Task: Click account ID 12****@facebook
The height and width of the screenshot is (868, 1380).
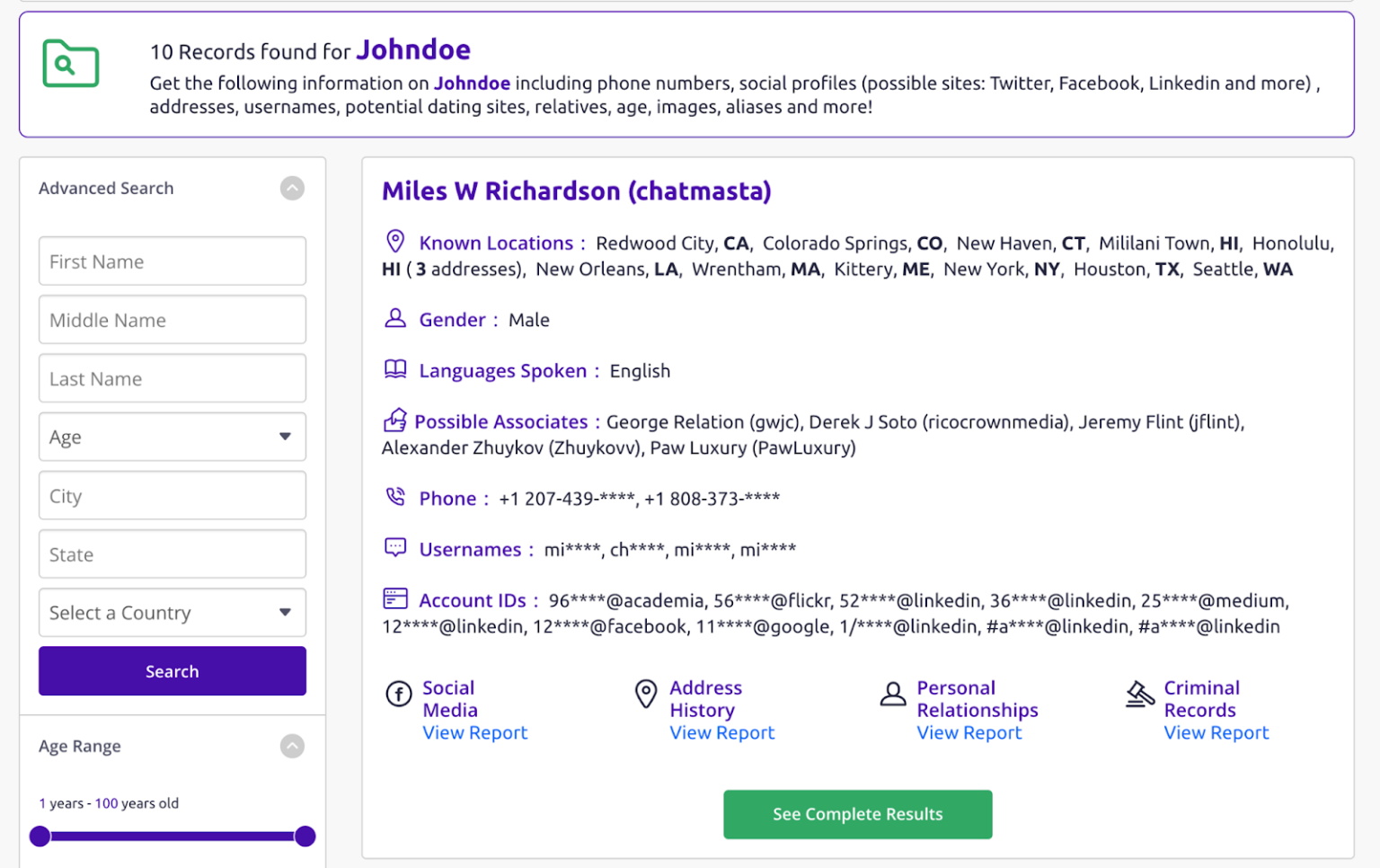Action: (x=609, y=626)
